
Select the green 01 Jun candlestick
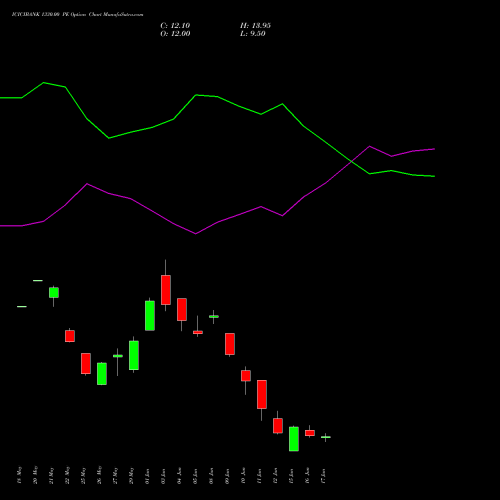click(150, 315)
